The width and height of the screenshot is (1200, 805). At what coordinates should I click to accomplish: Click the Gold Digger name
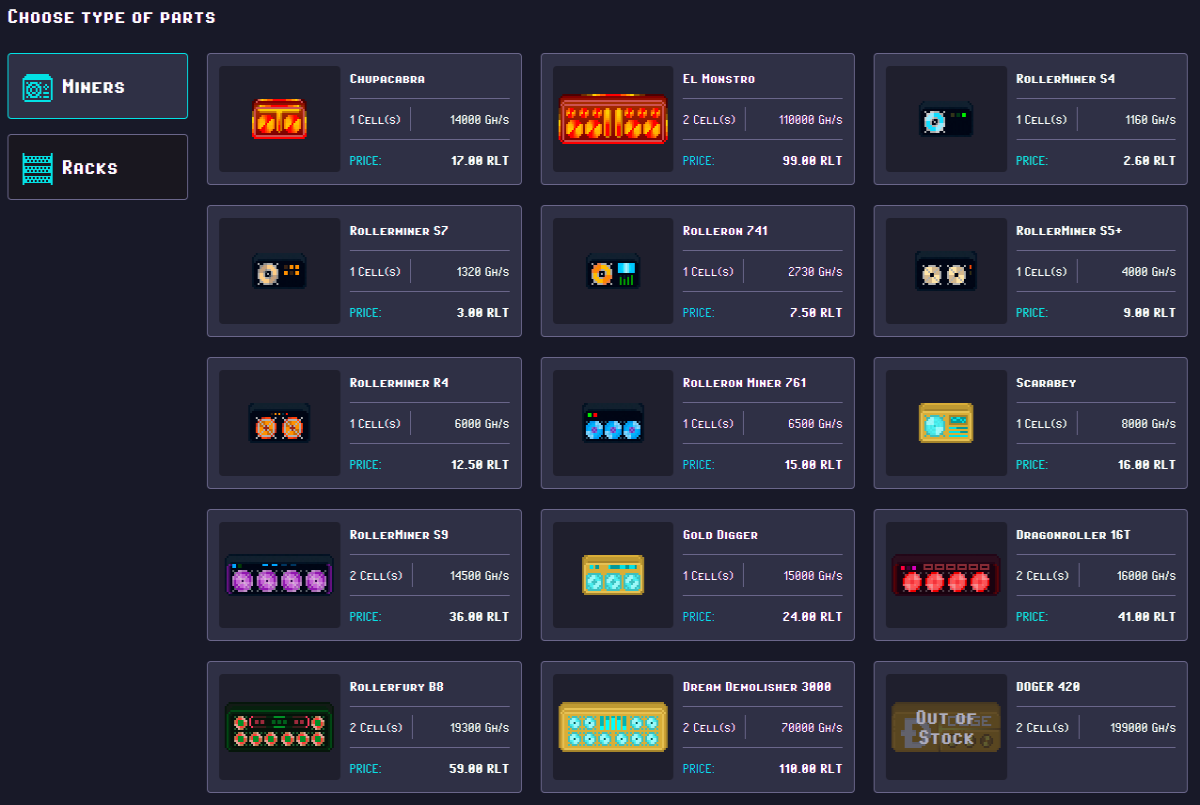[x=720, y=535]
